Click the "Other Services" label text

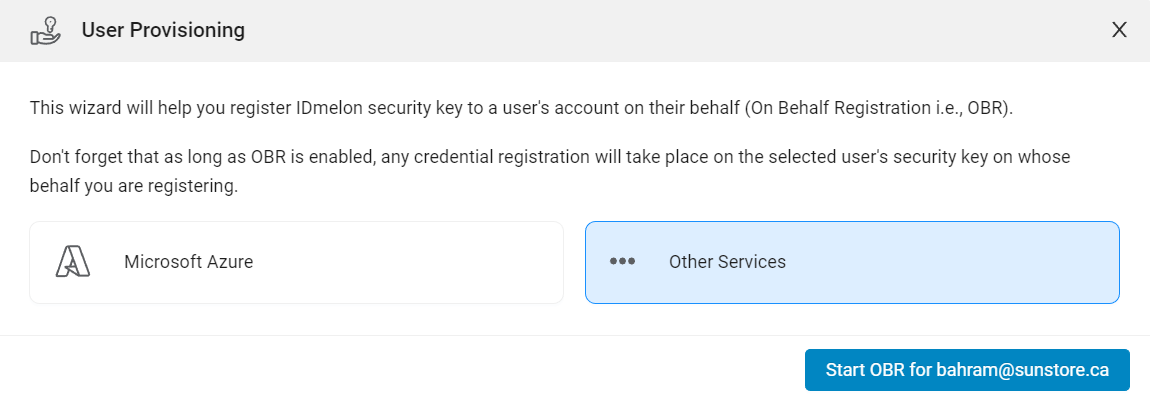727,262
